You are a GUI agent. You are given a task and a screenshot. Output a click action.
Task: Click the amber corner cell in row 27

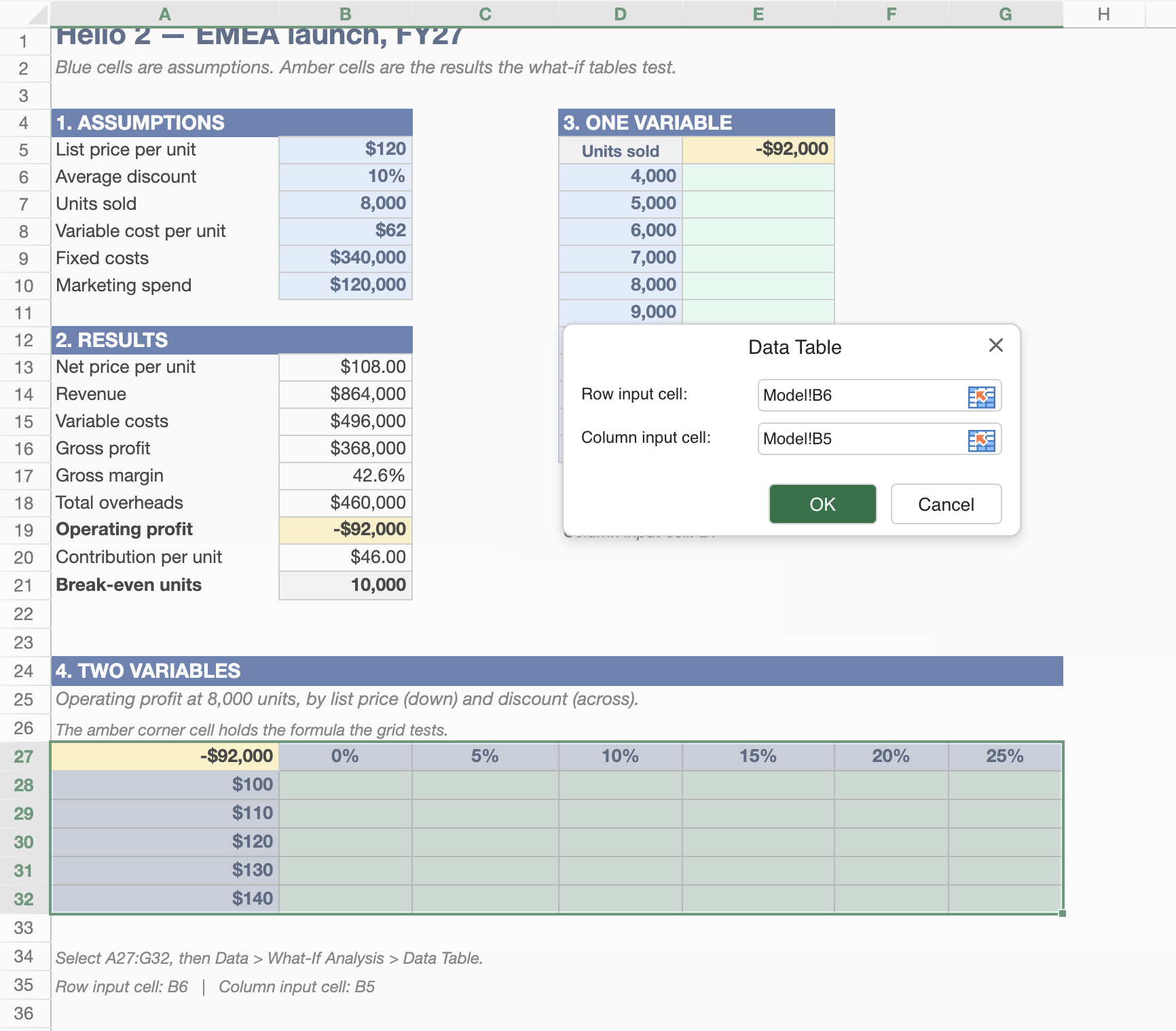[x=165, y=757]
